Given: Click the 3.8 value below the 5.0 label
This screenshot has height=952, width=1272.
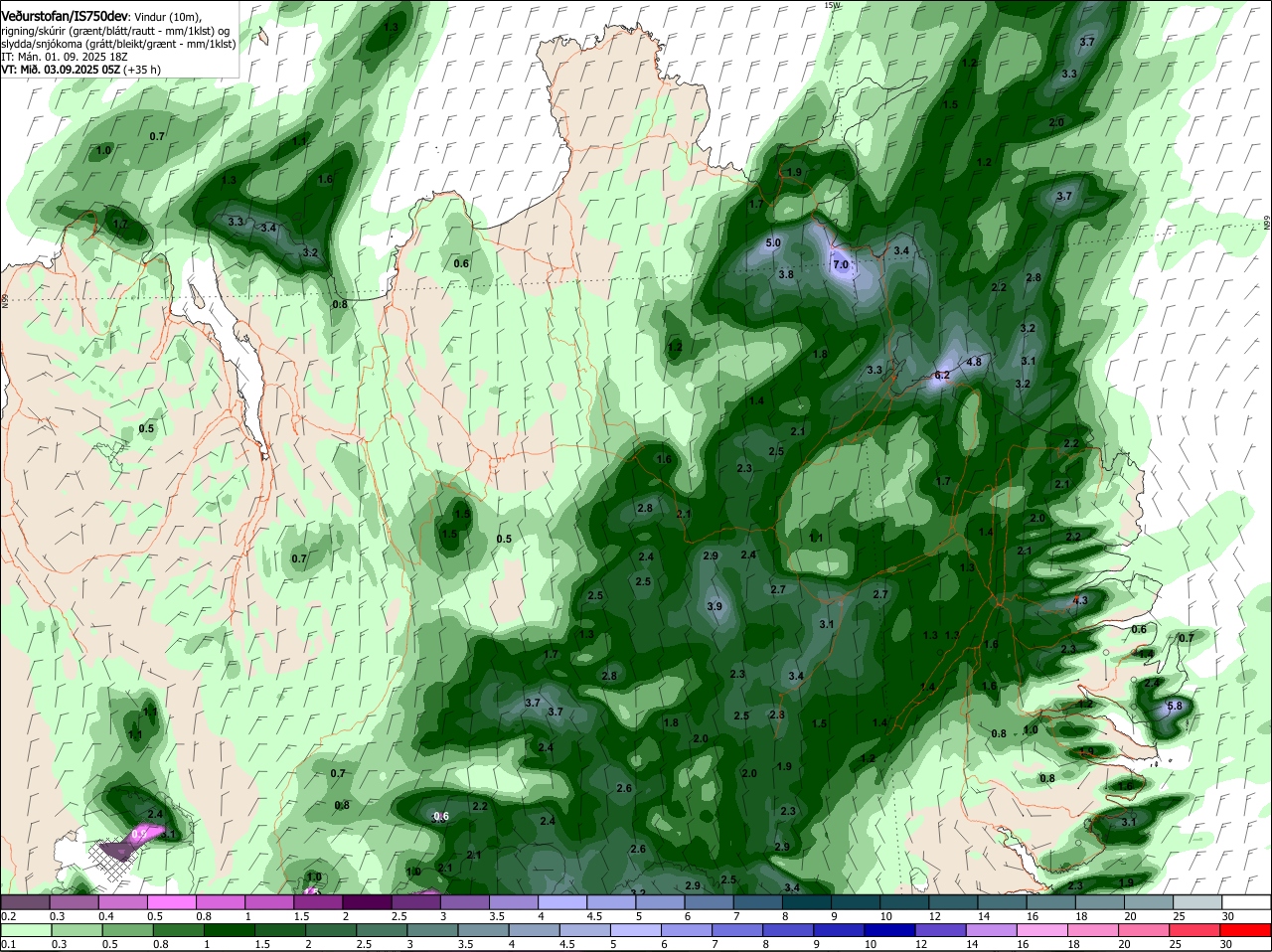Looking at the screenshot, I should [x=786, y=275].
